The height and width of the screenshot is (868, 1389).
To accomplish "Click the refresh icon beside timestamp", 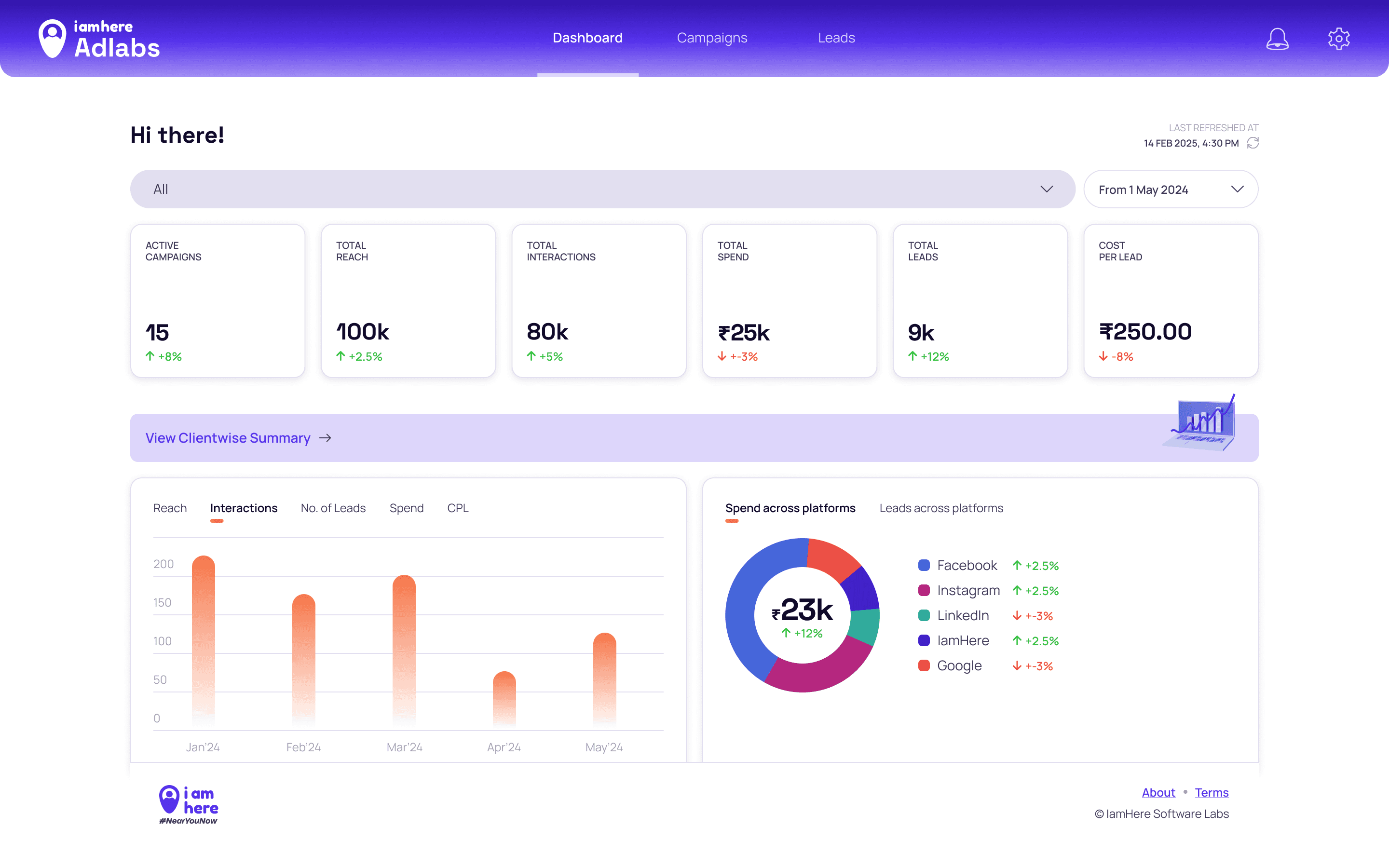I will coord(1253,143).
